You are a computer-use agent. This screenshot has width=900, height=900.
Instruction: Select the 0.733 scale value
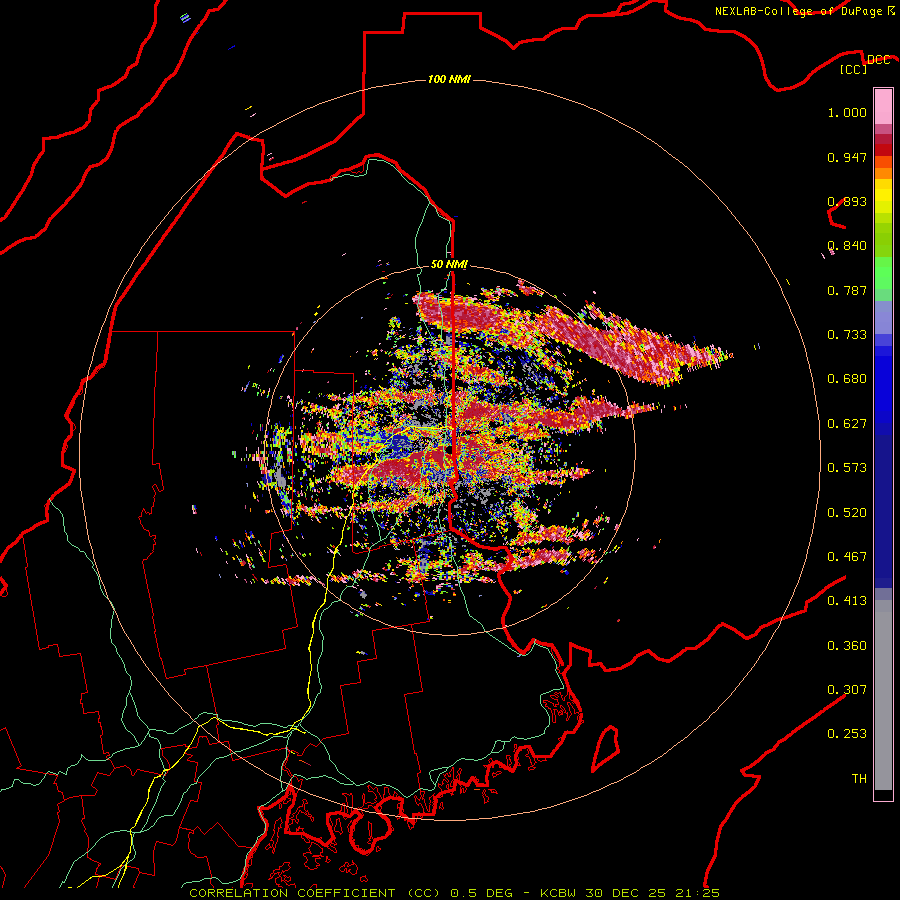(x=847, y=335)
